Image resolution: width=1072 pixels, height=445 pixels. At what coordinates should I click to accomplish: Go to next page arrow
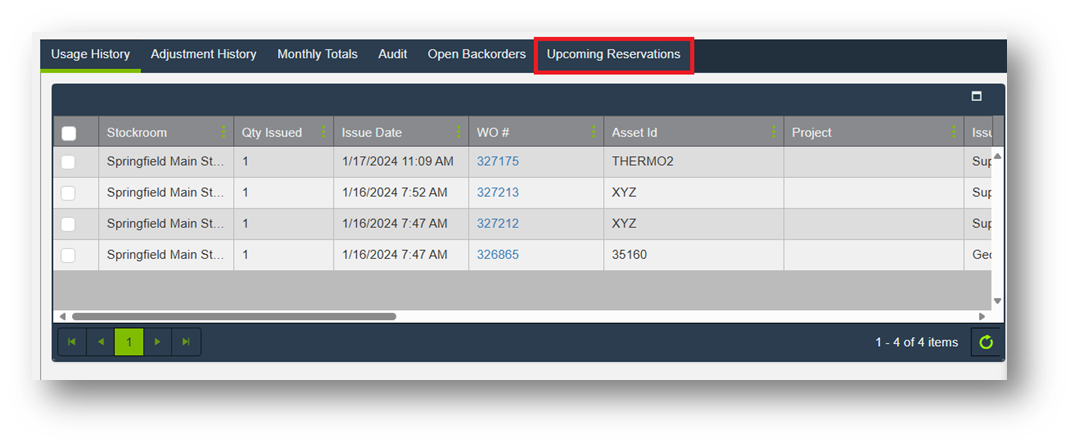pos(157,342)
